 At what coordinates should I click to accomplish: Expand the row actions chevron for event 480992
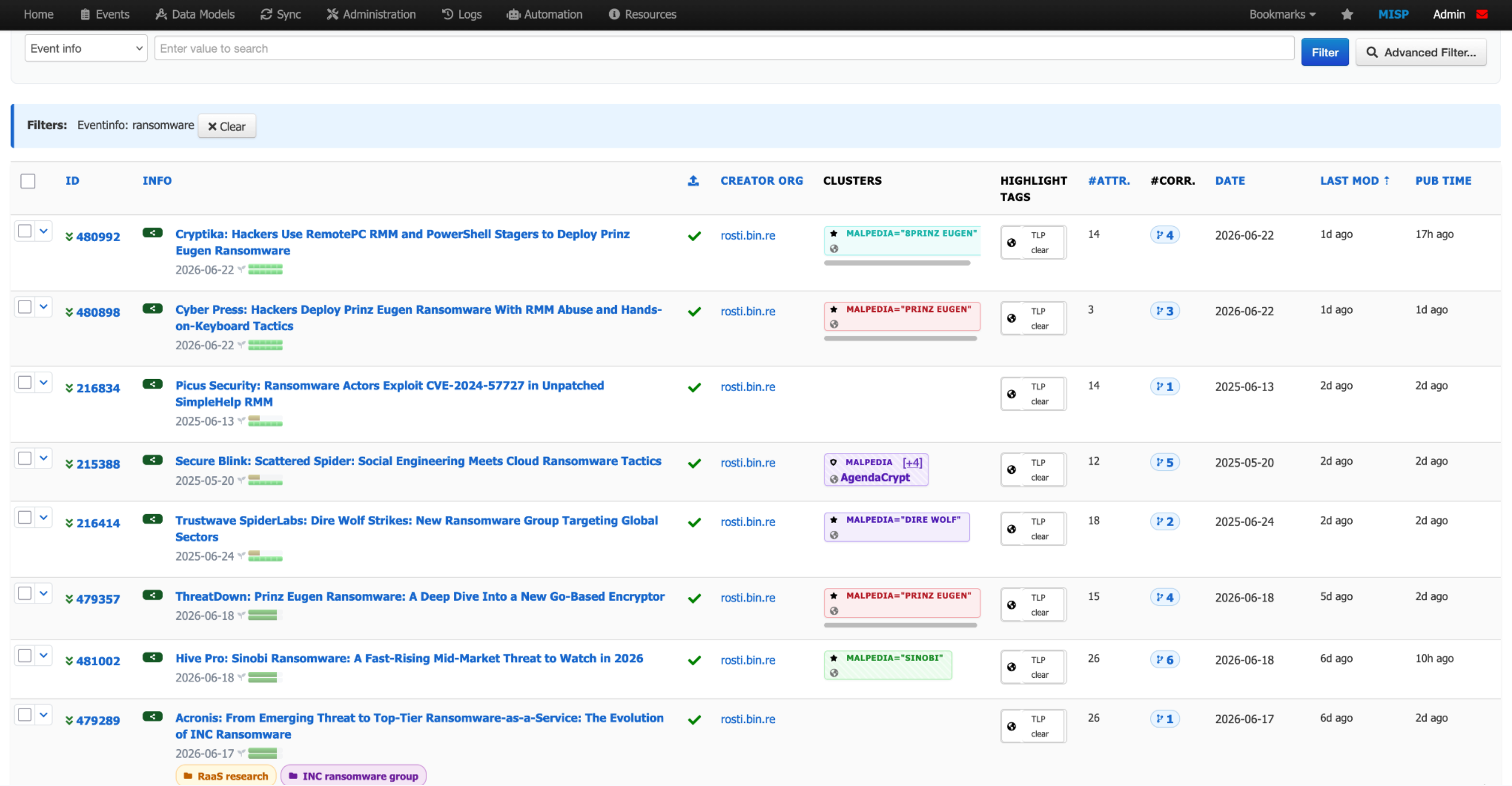(x=44, y=231)
